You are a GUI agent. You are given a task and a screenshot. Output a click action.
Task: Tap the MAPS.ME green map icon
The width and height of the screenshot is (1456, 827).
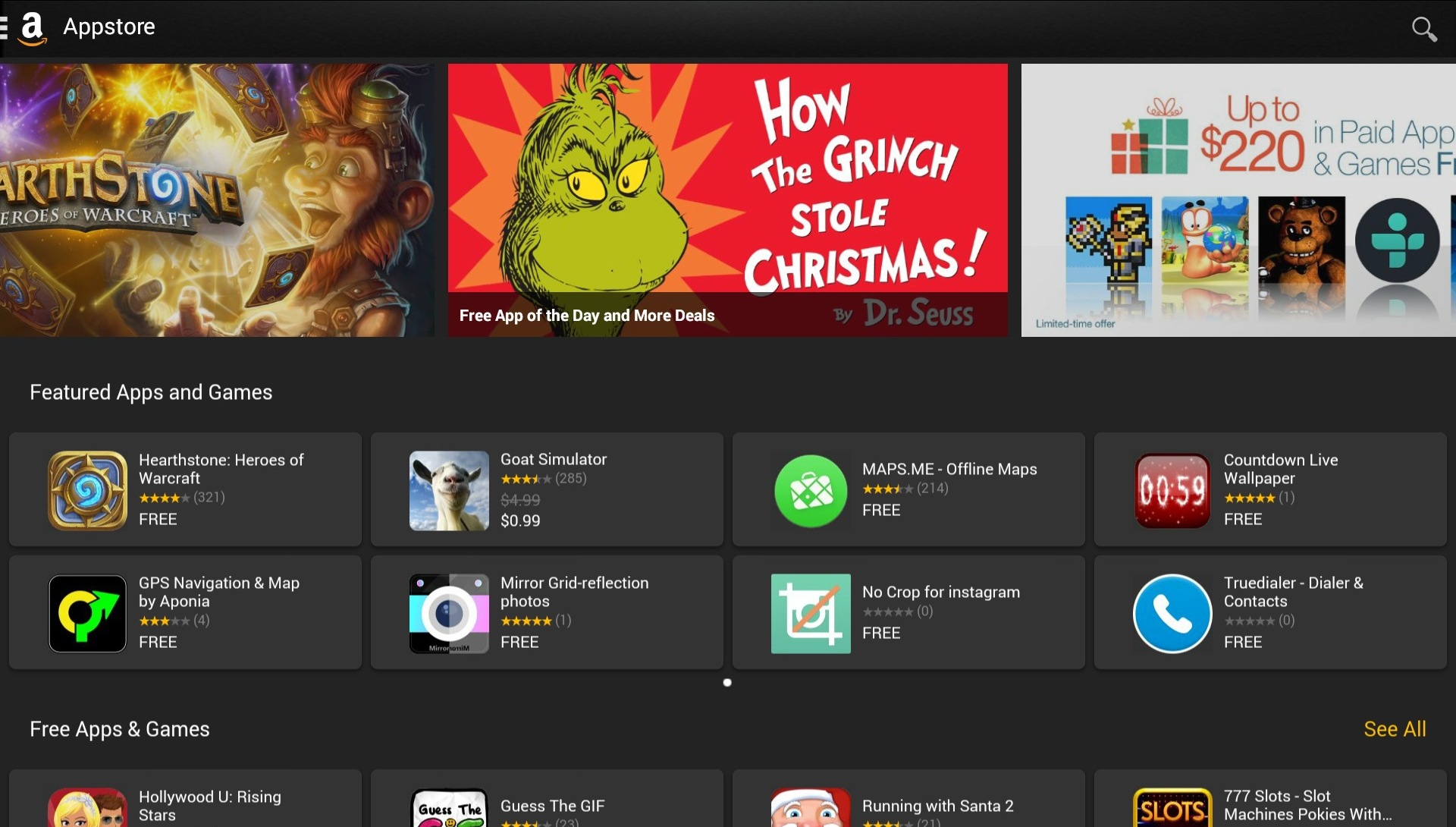click(811, 490)
